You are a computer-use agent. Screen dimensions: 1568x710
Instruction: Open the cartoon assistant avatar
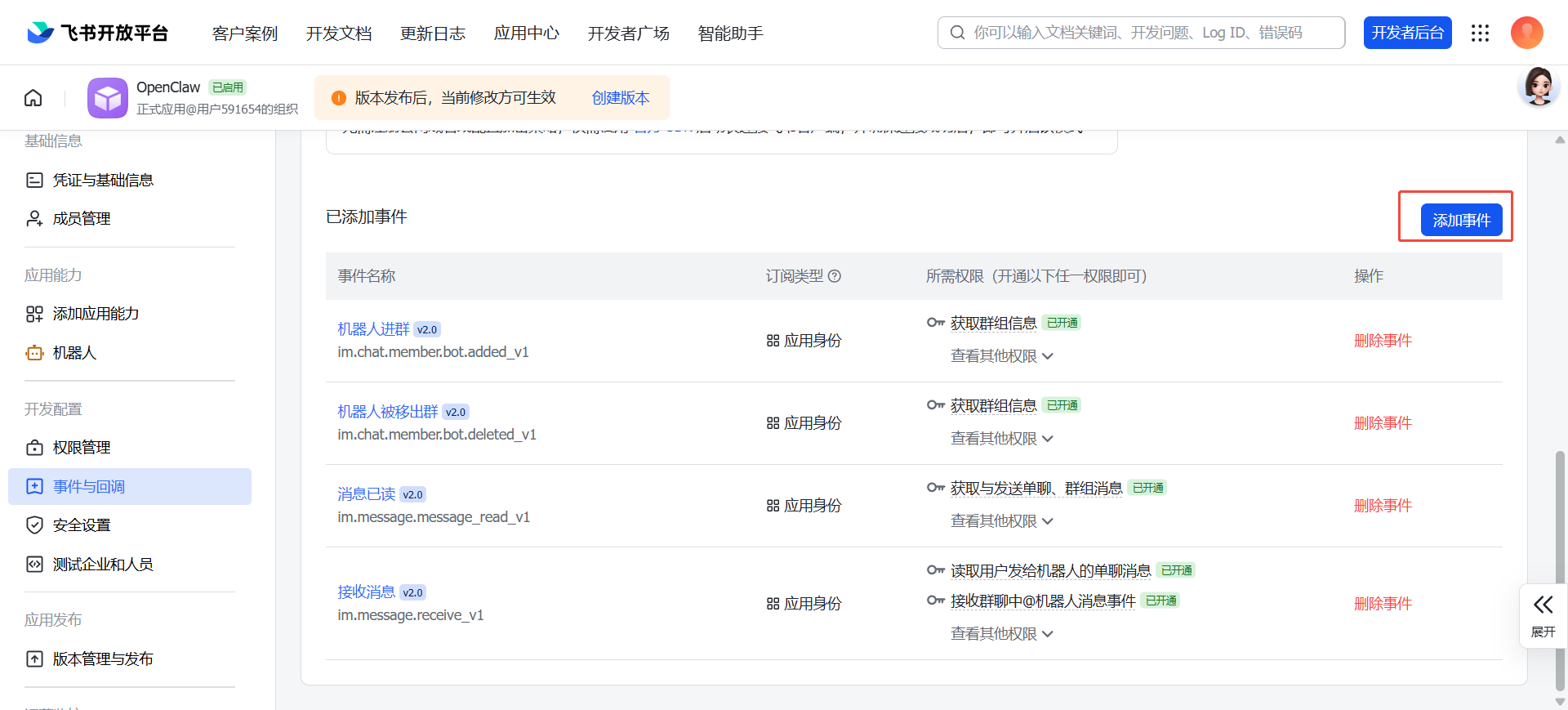click(1539, 87)
